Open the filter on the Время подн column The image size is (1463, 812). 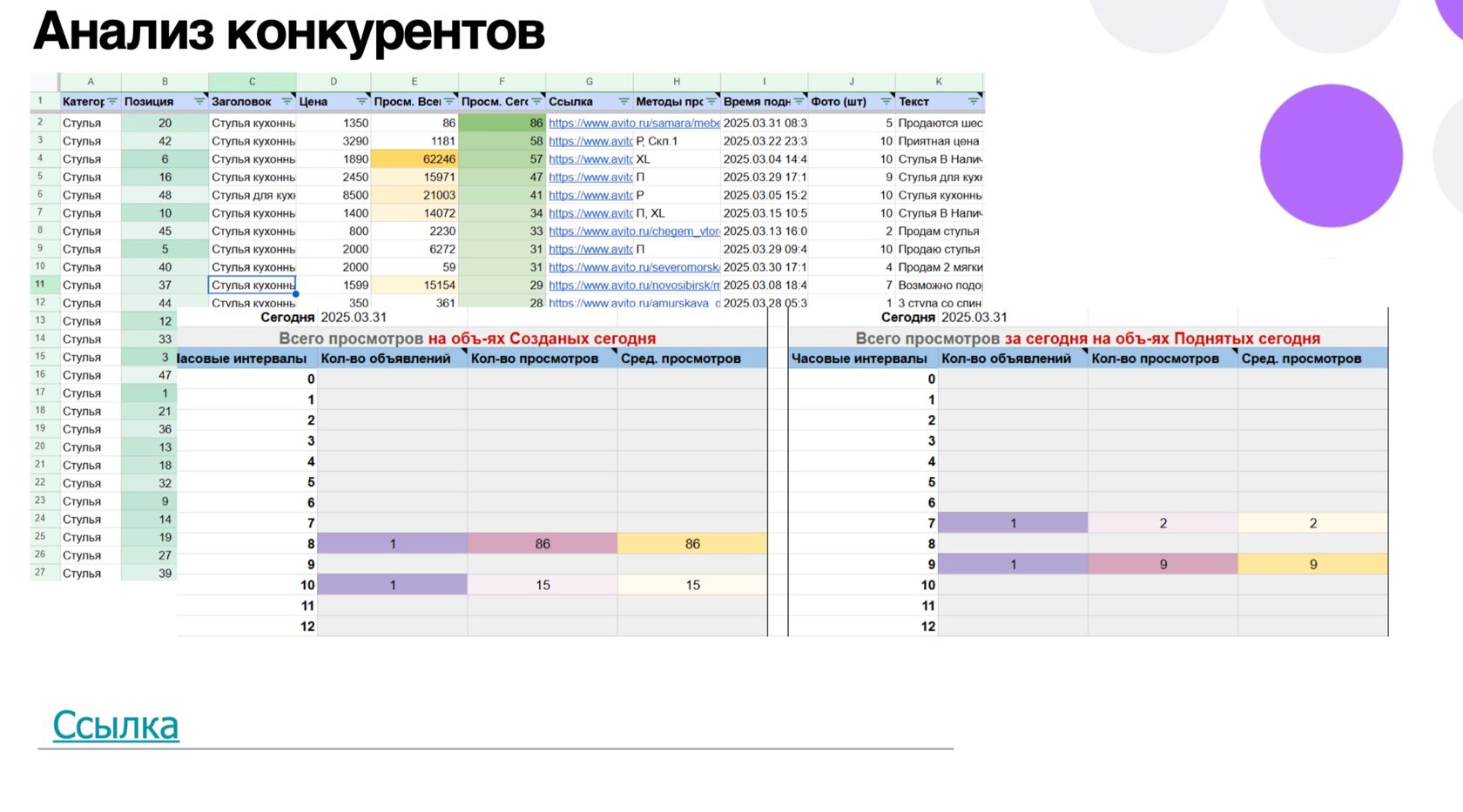[x=799, y=102]
